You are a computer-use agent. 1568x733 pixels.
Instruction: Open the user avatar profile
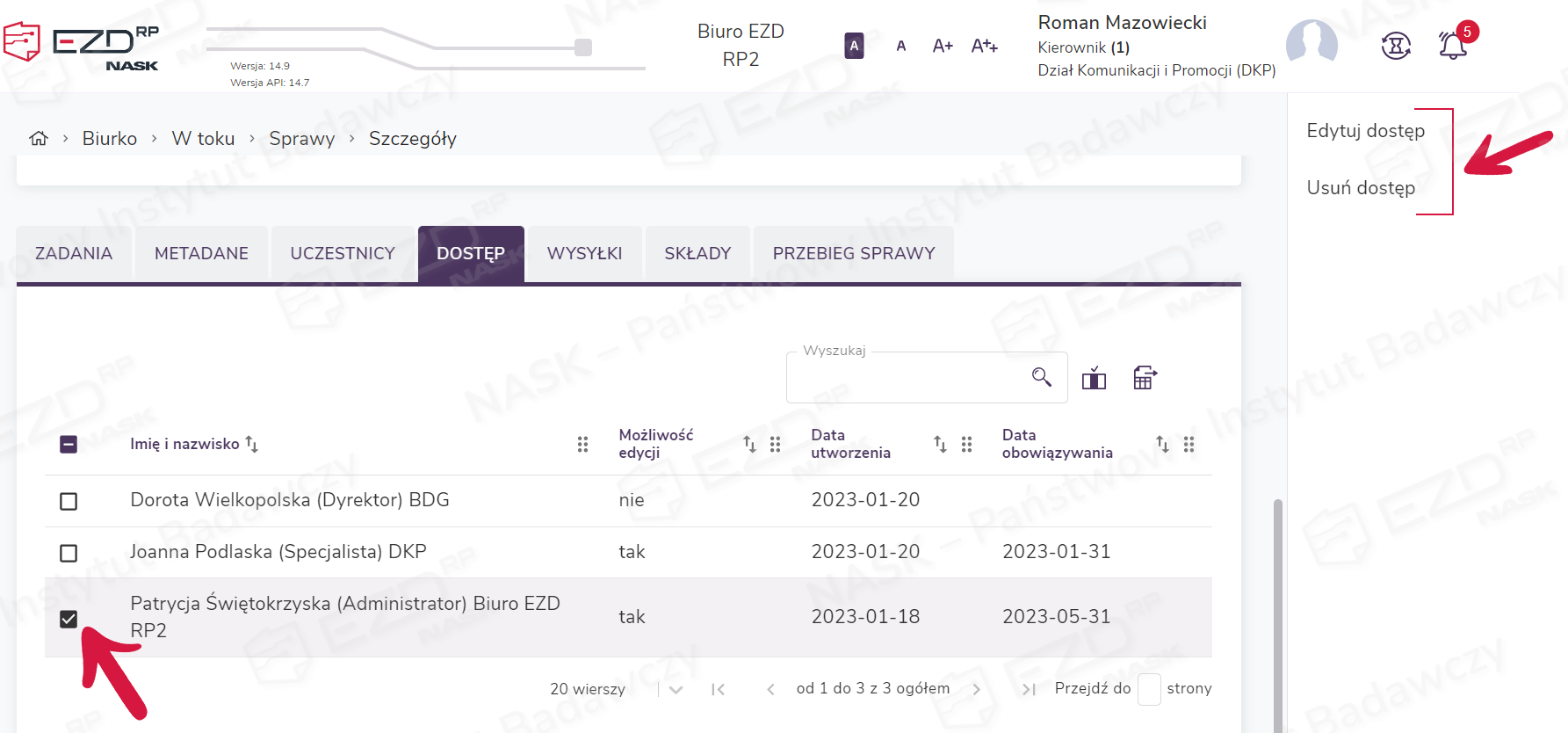point(1311,45)
